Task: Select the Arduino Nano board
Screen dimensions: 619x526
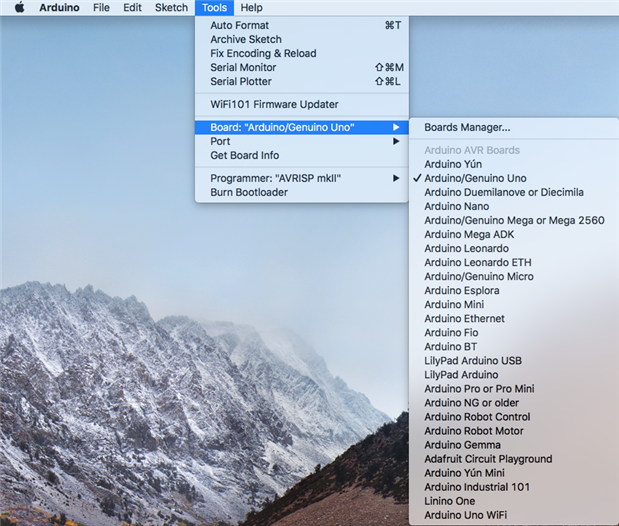Action: coord(514,206)
